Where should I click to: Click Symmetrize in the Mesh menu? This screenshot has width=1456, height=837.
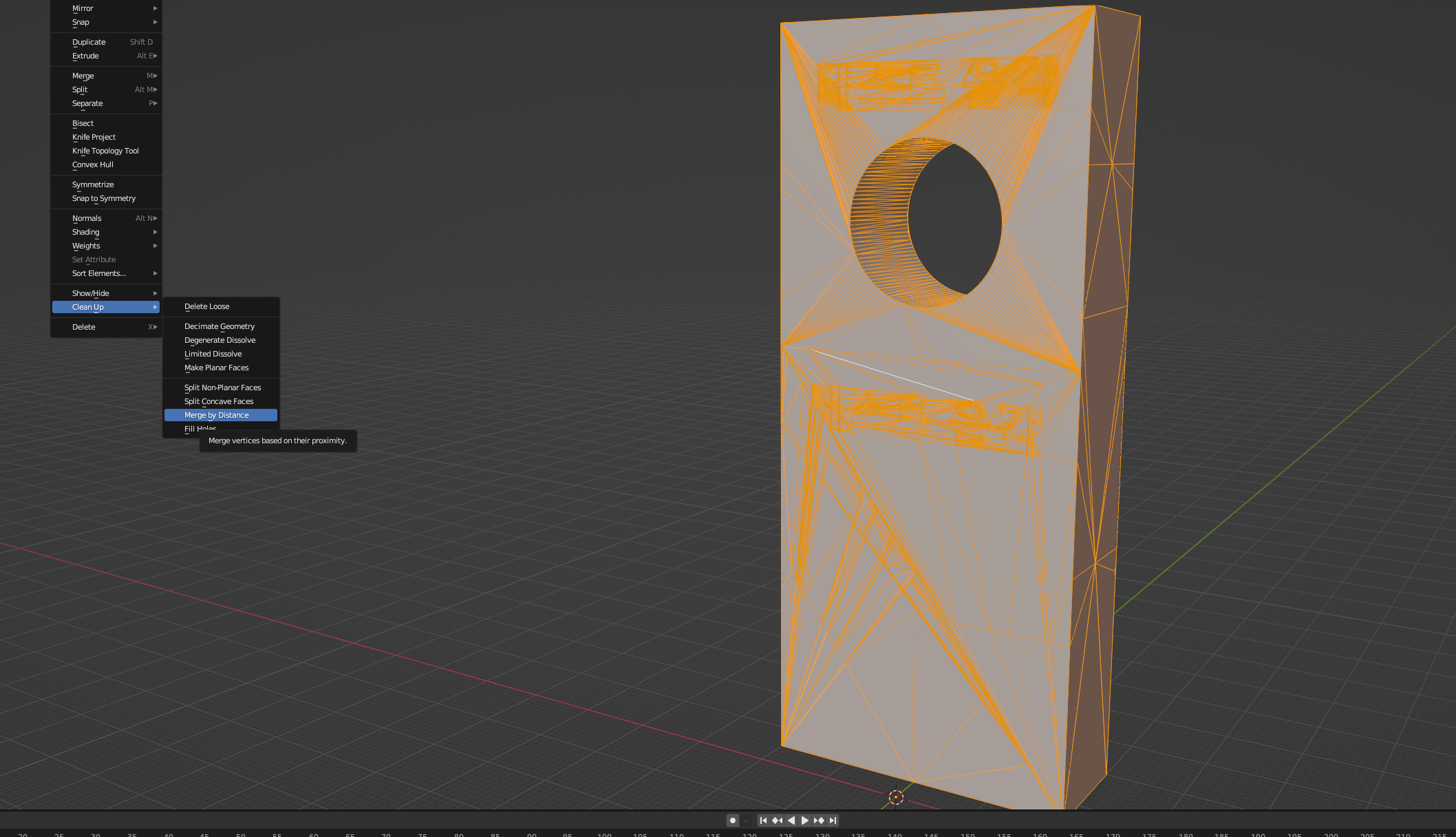(93, 184)
